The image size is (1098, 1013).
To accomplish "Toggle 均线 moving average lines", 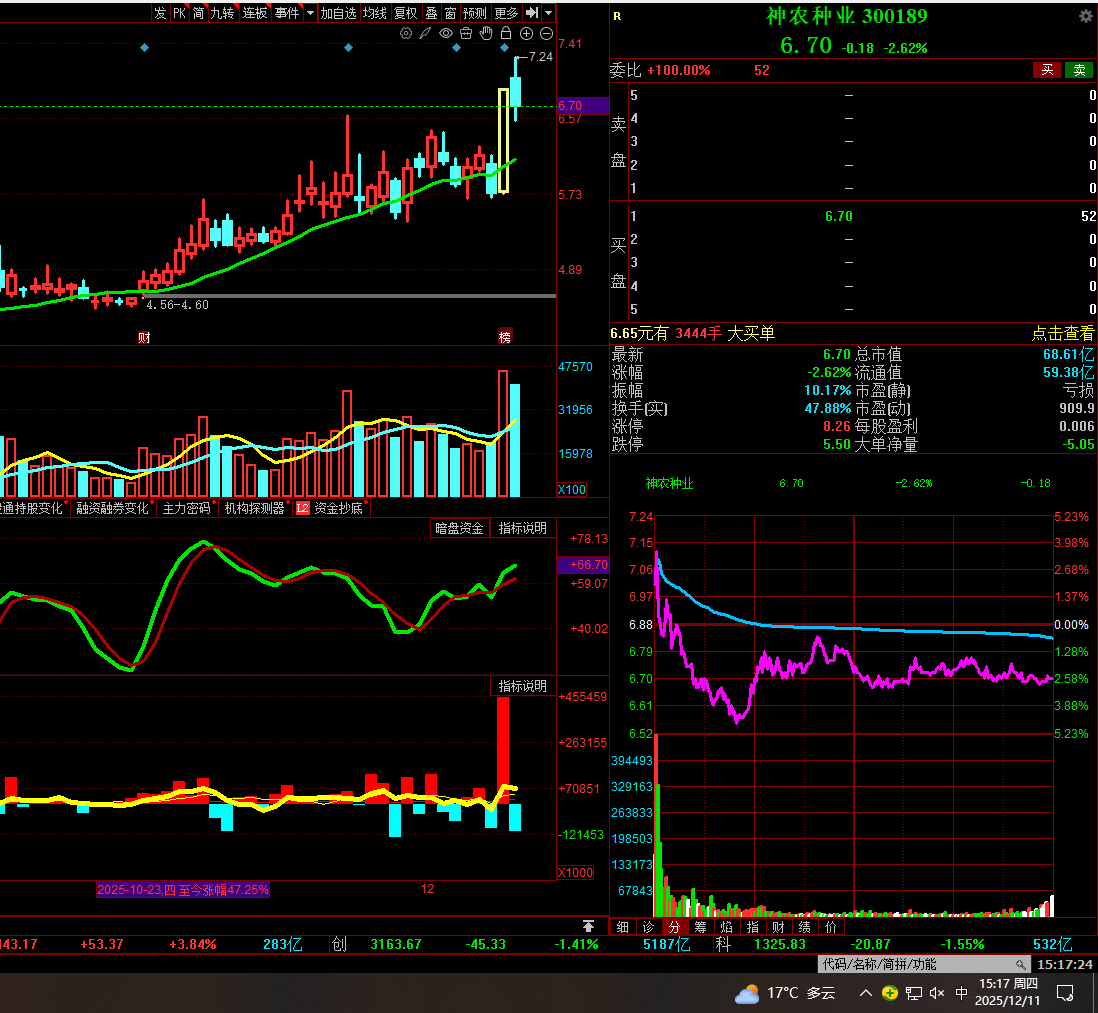I will (x=375, y=13).
